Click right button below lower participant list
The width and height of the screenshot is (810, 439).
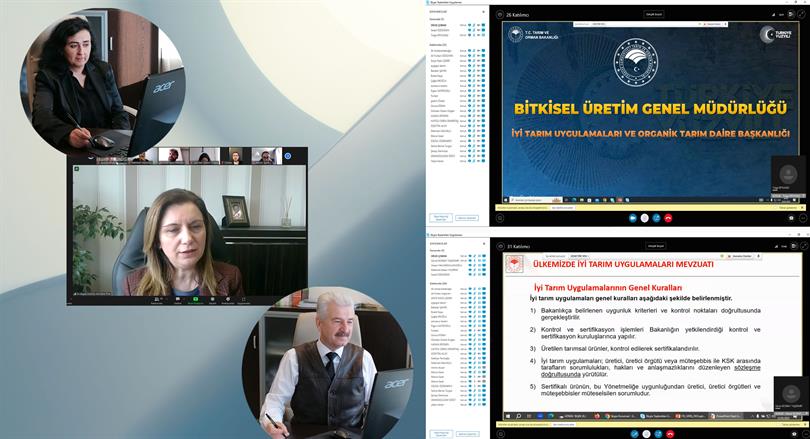(x=467, y=434)
